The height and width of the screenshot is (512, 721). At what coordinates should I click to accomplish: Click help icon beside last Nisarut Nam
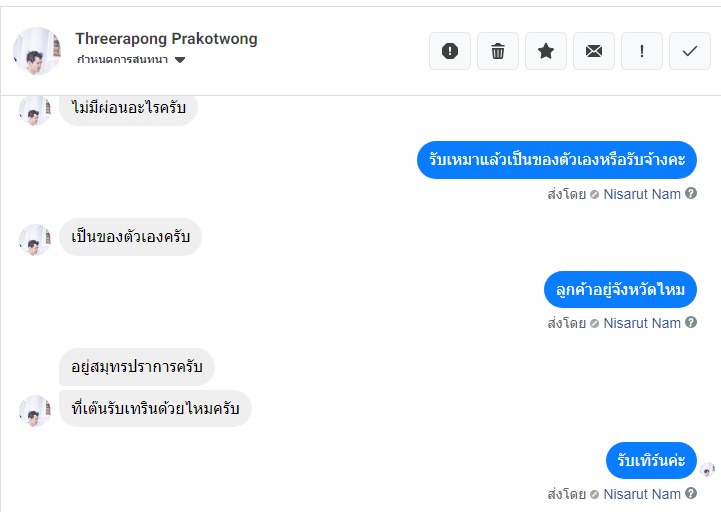[x=691, y=494]
